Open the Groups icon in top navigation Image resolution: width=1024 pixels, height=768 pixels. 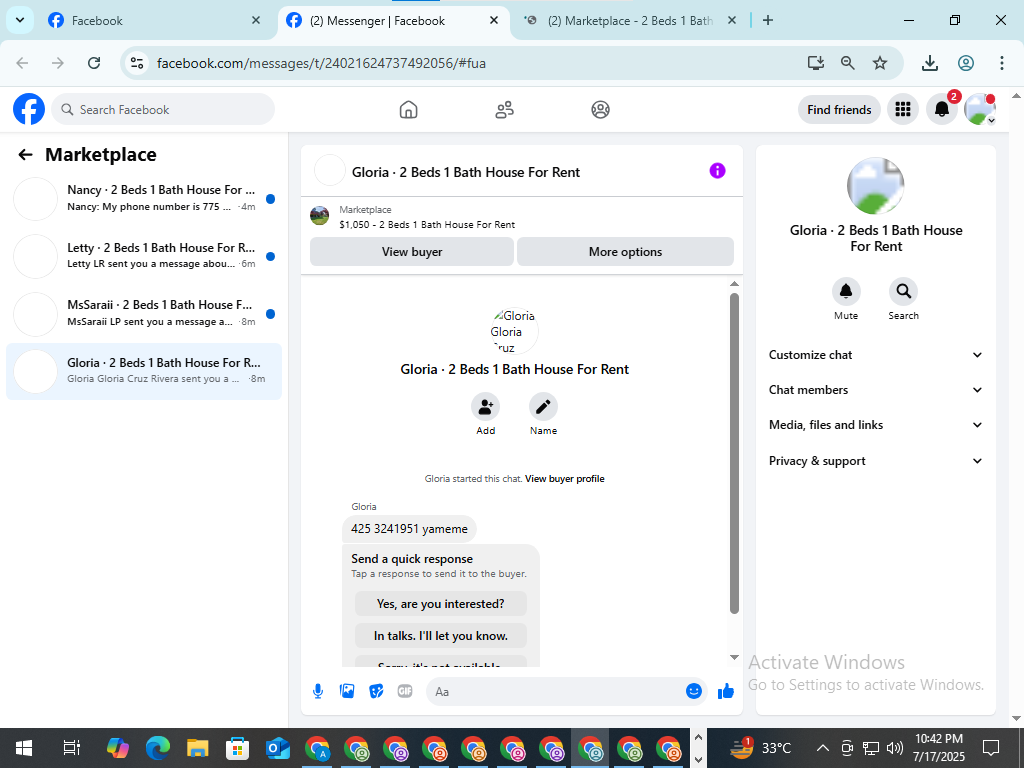pos(600,110)
